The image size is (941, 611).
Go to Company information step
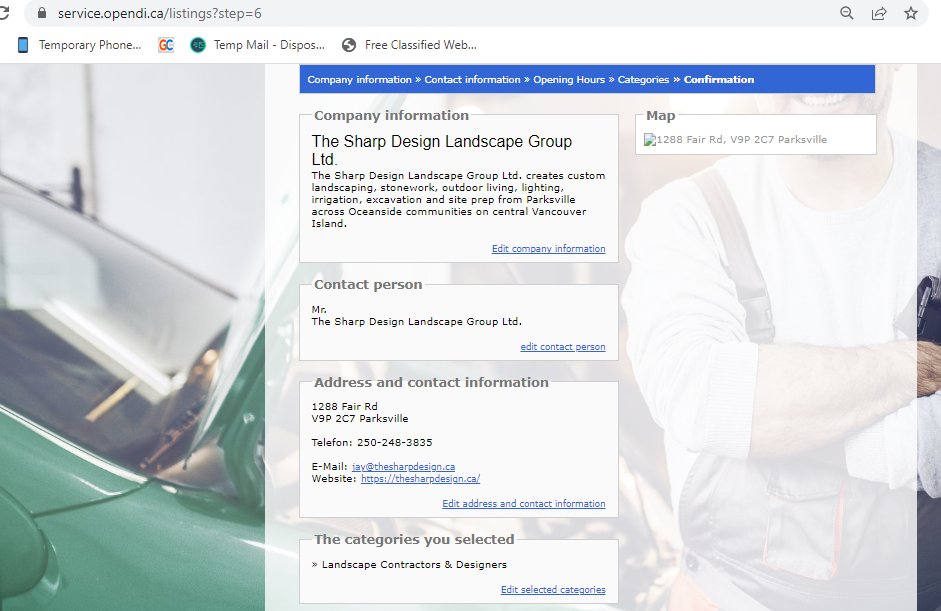click(x=359, y=80)
